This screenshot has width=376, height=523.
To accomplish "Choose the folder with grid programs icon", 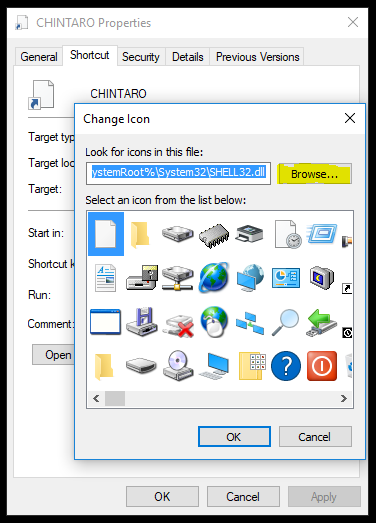I will coord(253,367).
